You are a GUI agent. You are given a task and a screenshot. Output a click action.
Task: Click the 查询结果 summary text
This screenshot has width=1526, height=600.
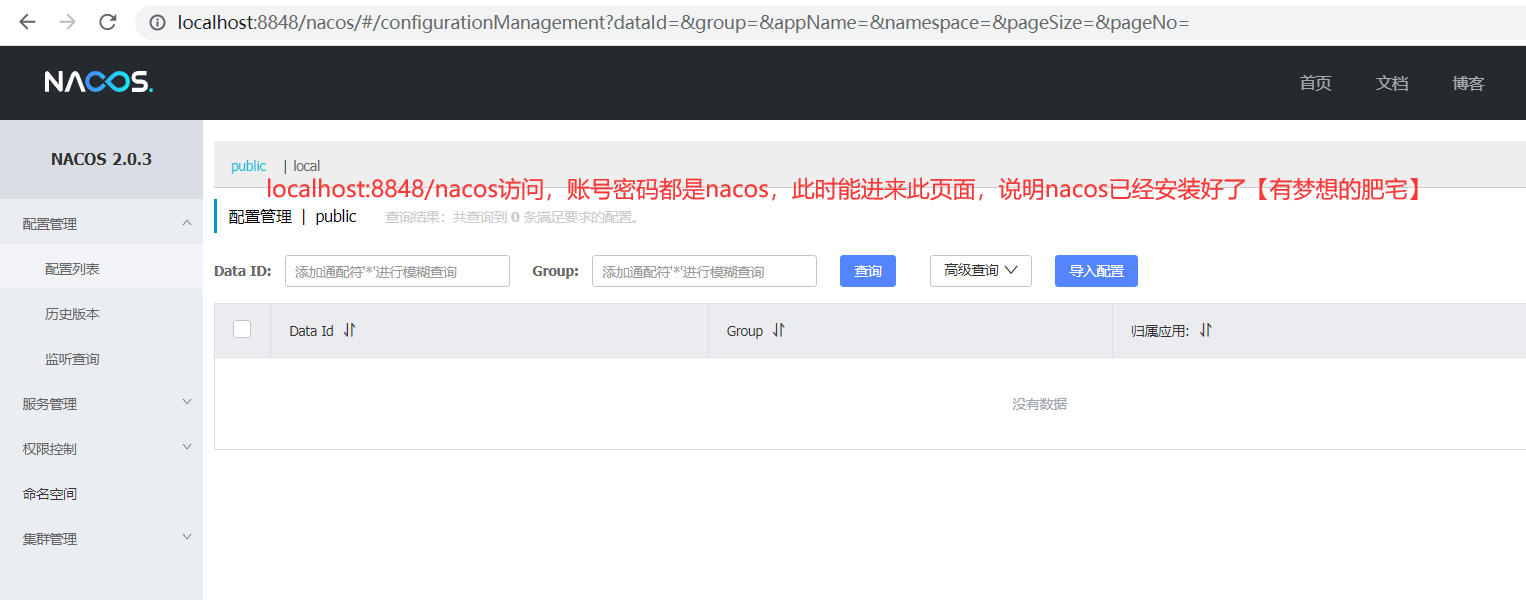click(512, 217)
